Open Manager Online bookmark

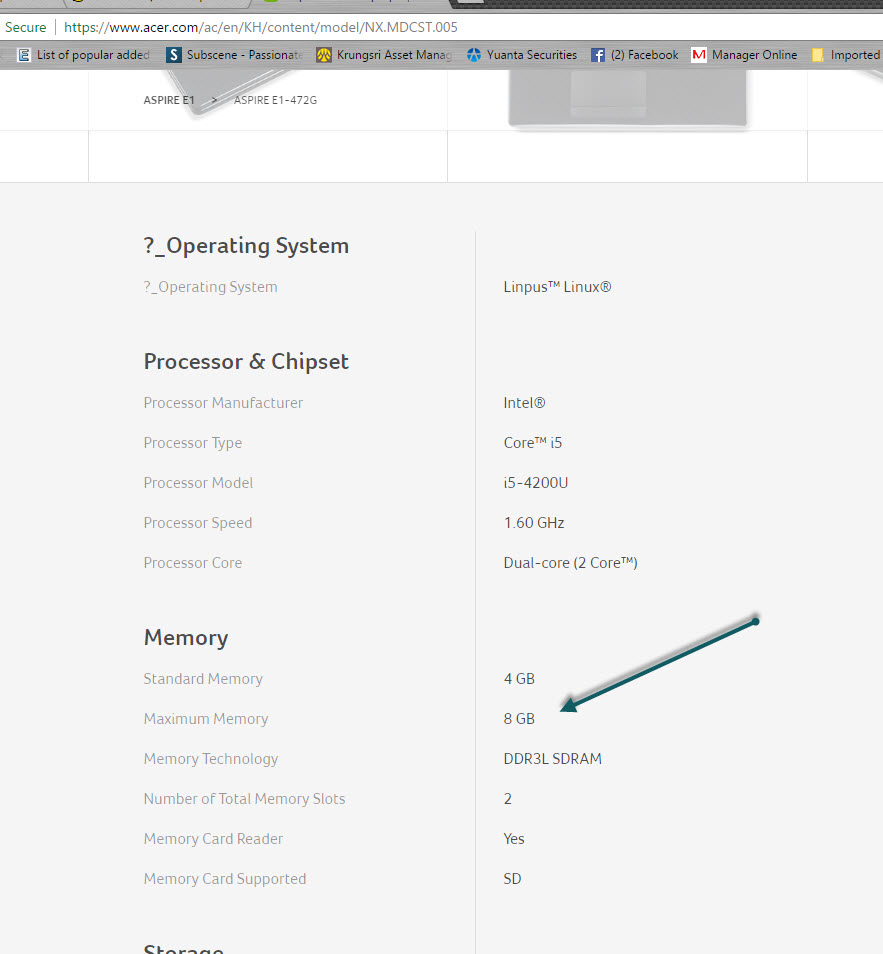pos(744,55)
